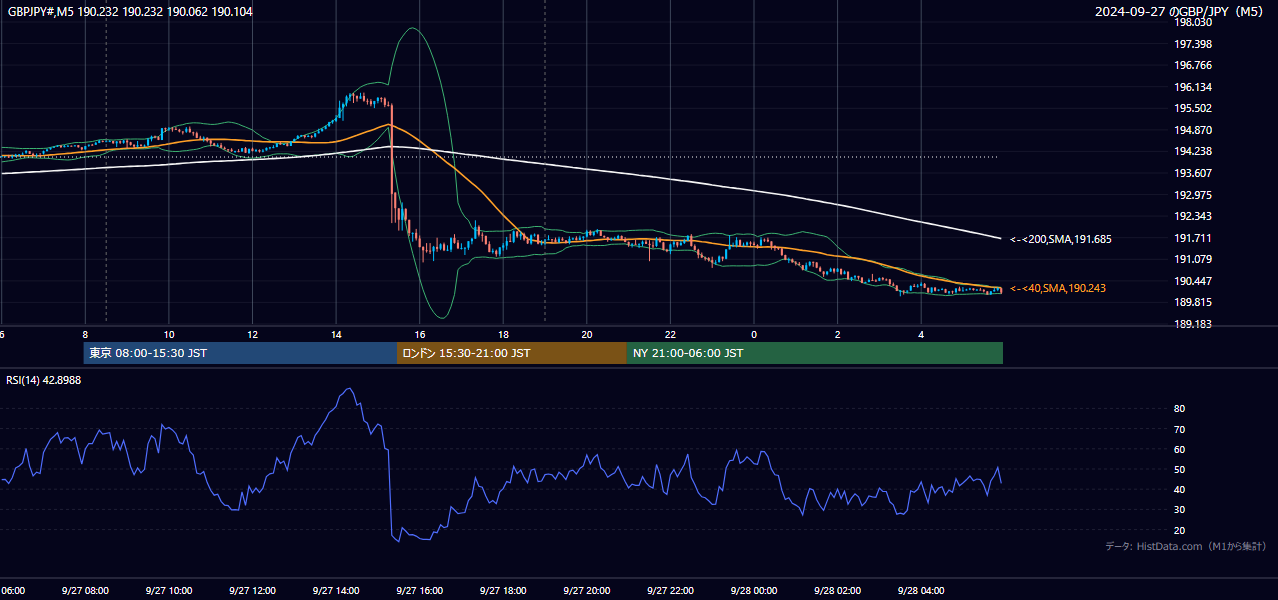Click RSI scale level 30
1278x600 pixels.
coord(1179,510)
